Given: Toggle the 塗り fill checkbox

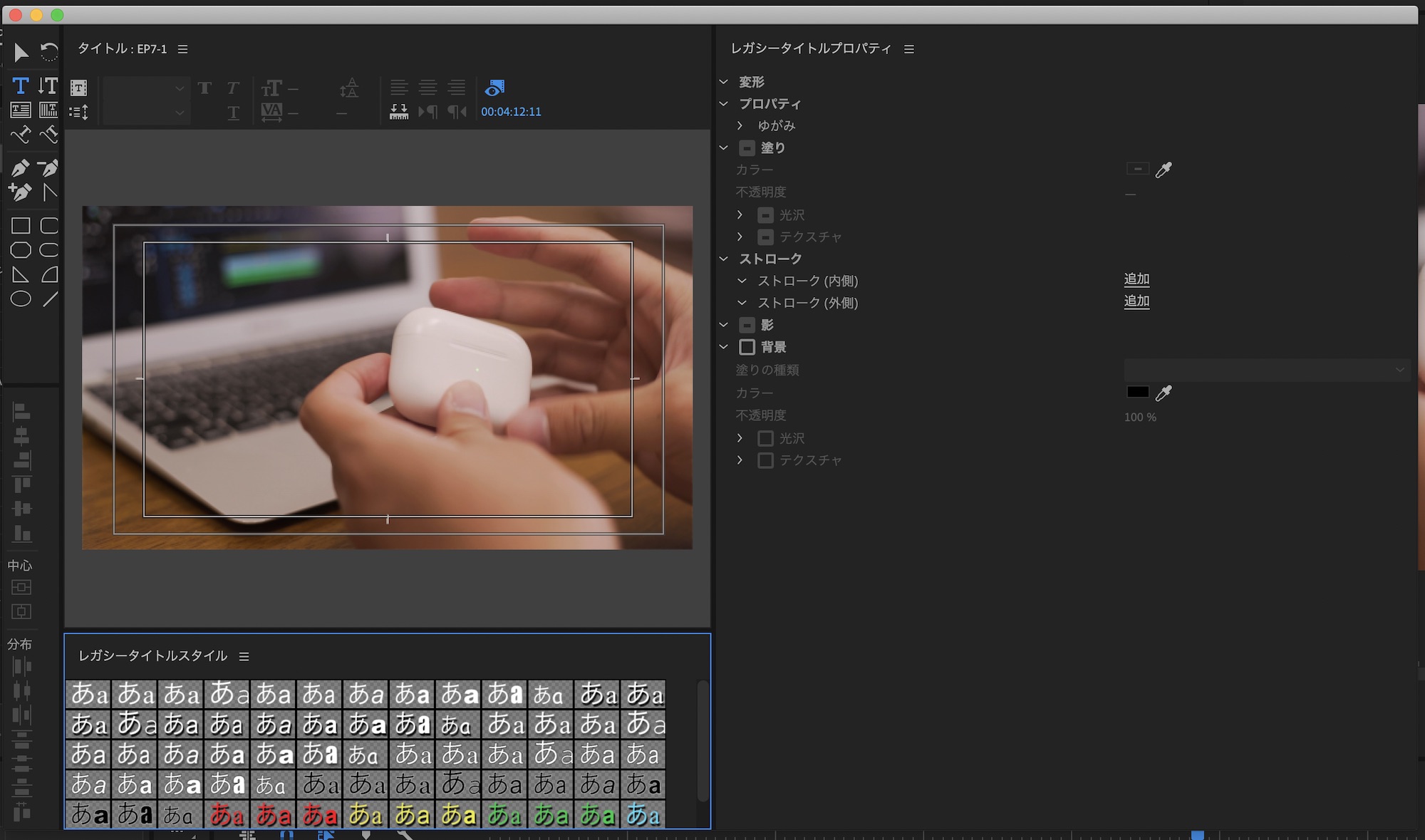Looking at the screenshot, I should click(747, 148).
